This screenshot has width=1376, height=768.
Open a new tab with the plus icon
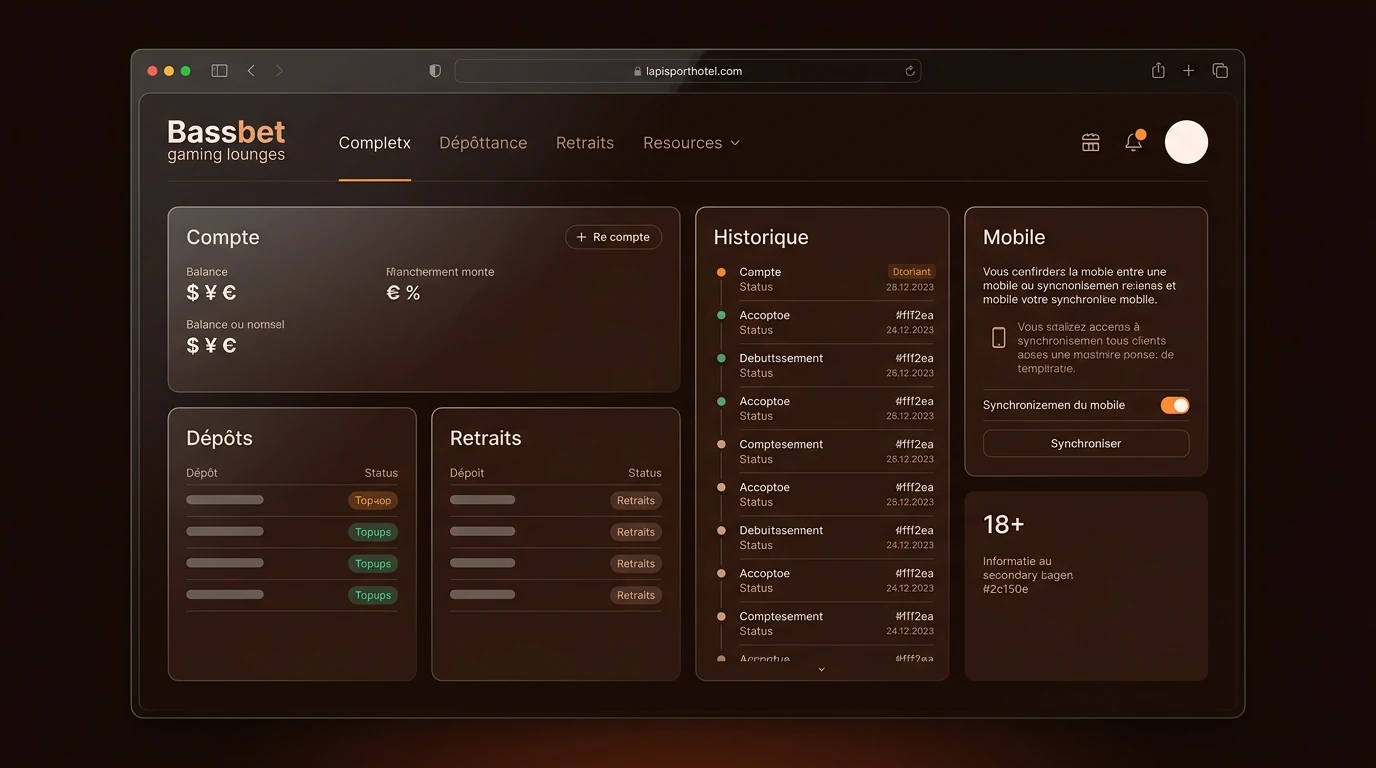click(1189, 71)
